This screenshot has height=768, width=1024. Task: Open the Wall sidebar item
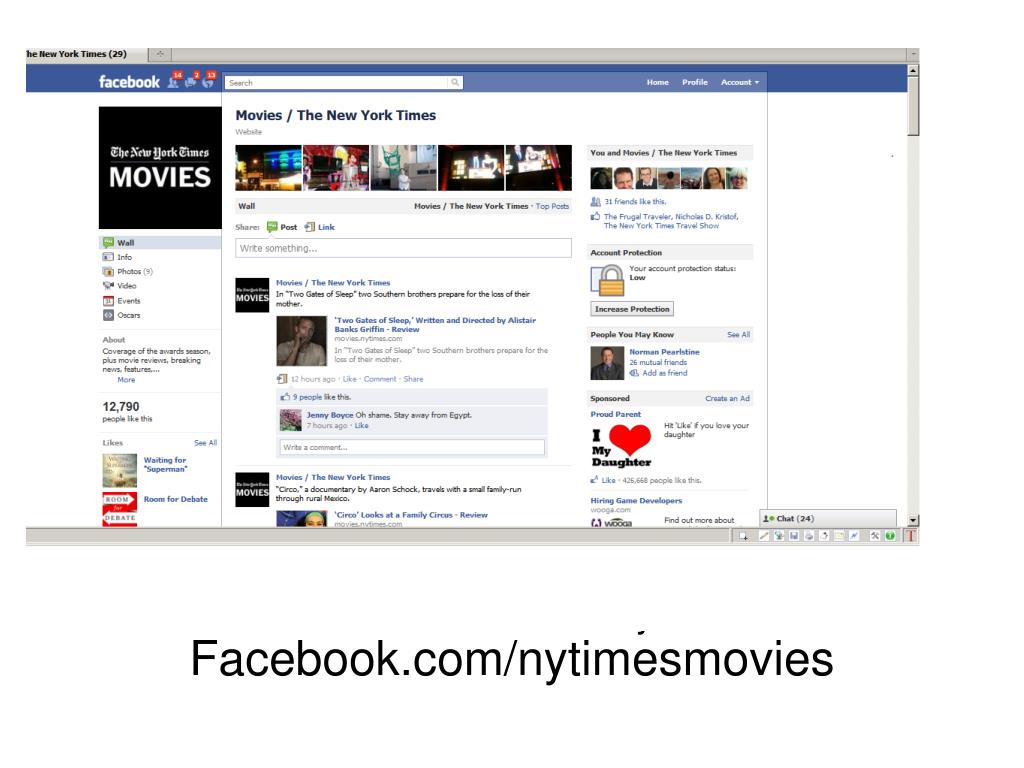point(160,242)
